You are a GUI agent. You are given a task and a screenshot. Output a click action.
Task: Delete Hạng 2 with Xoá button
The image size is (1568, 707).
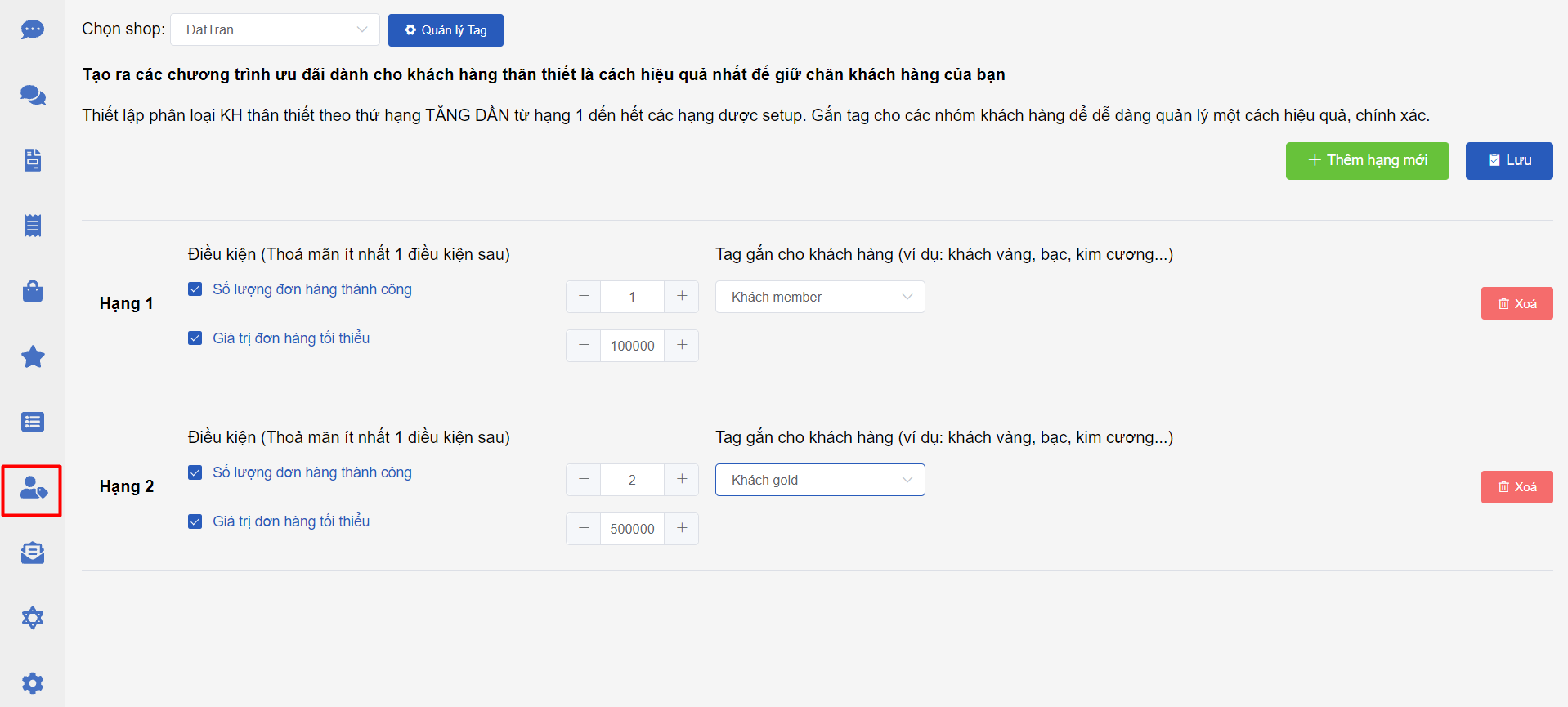tap(1516, 487)
